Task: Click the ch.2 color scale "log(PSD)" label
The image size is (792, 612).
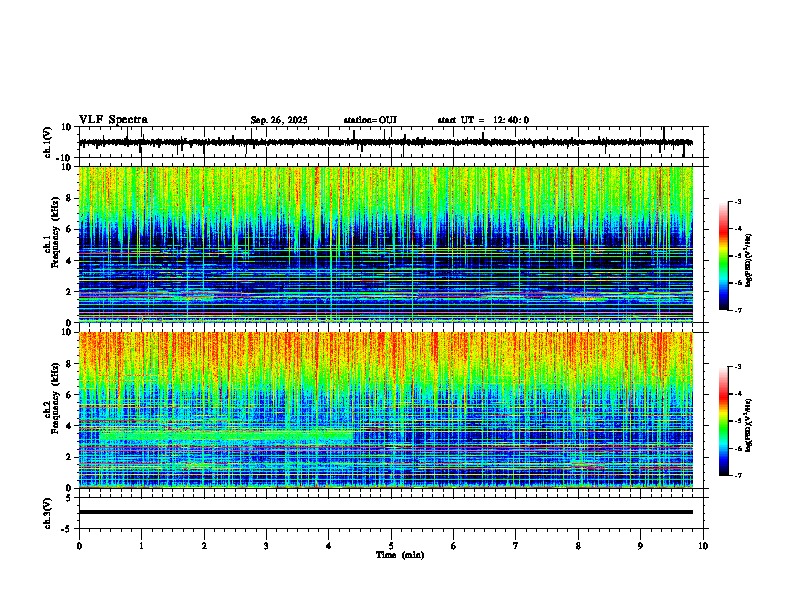Action: (749, 426)
